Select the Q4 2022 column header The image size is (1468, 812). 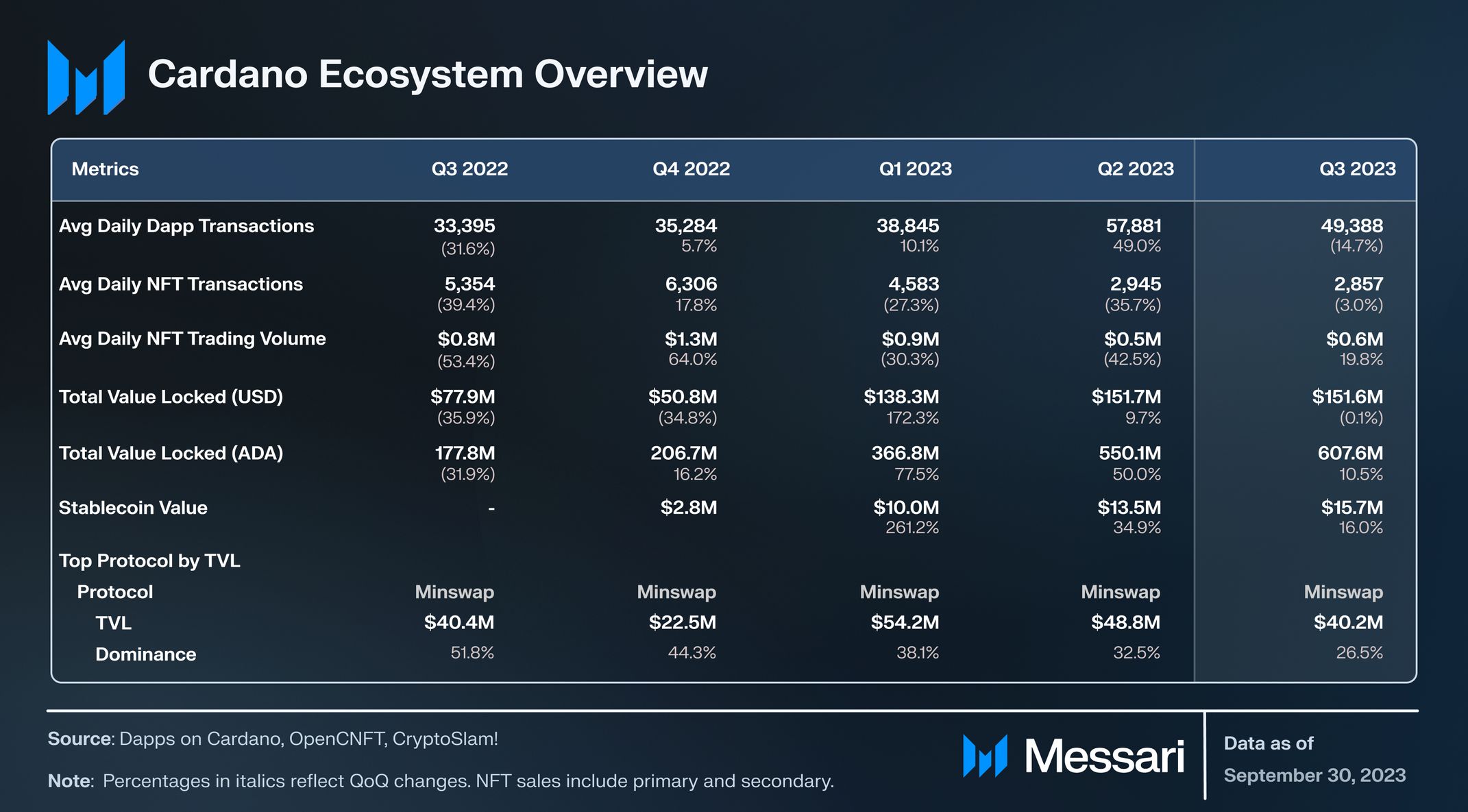tap(691, 169)
